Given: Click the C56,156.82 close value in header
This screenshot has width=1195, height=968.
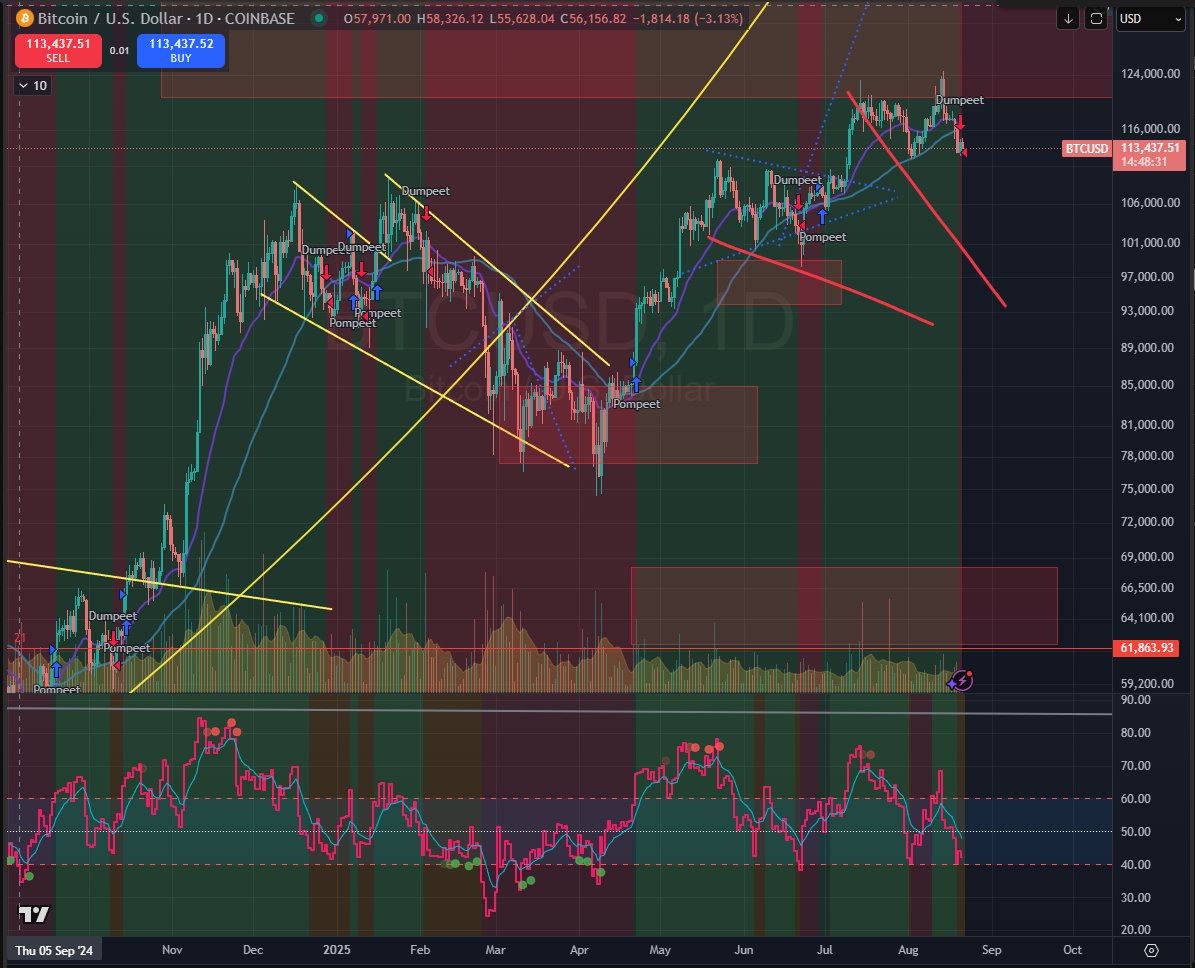Looking at the screenshot, I should pos(594,18).
